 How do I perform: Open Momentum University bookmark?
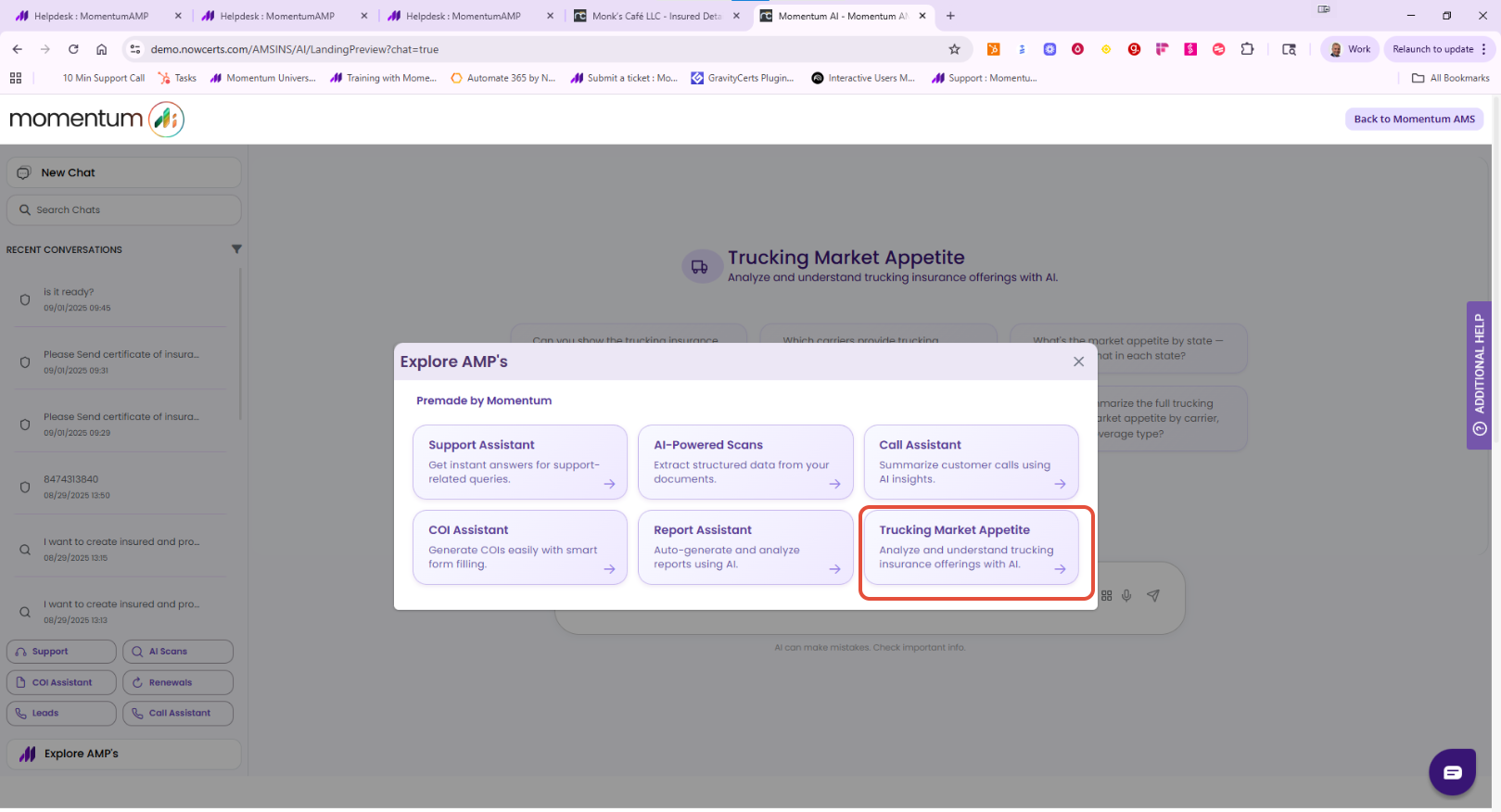pyautogui.click(x=262, y=78)
